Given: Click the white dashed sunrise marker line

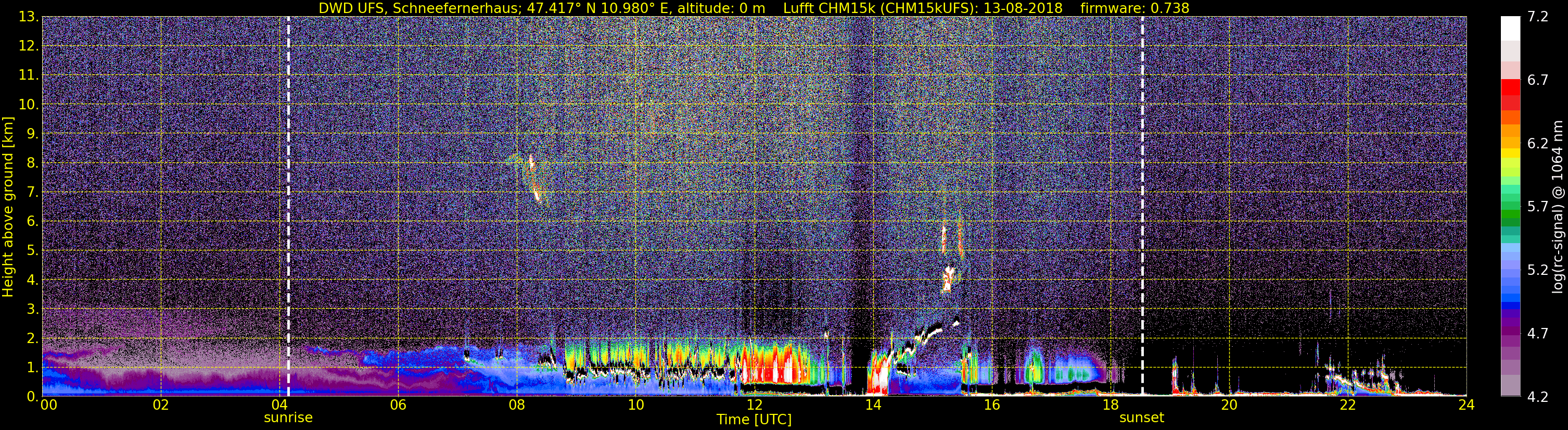Looking at the screenshot, I should click(x=288, y=206).
